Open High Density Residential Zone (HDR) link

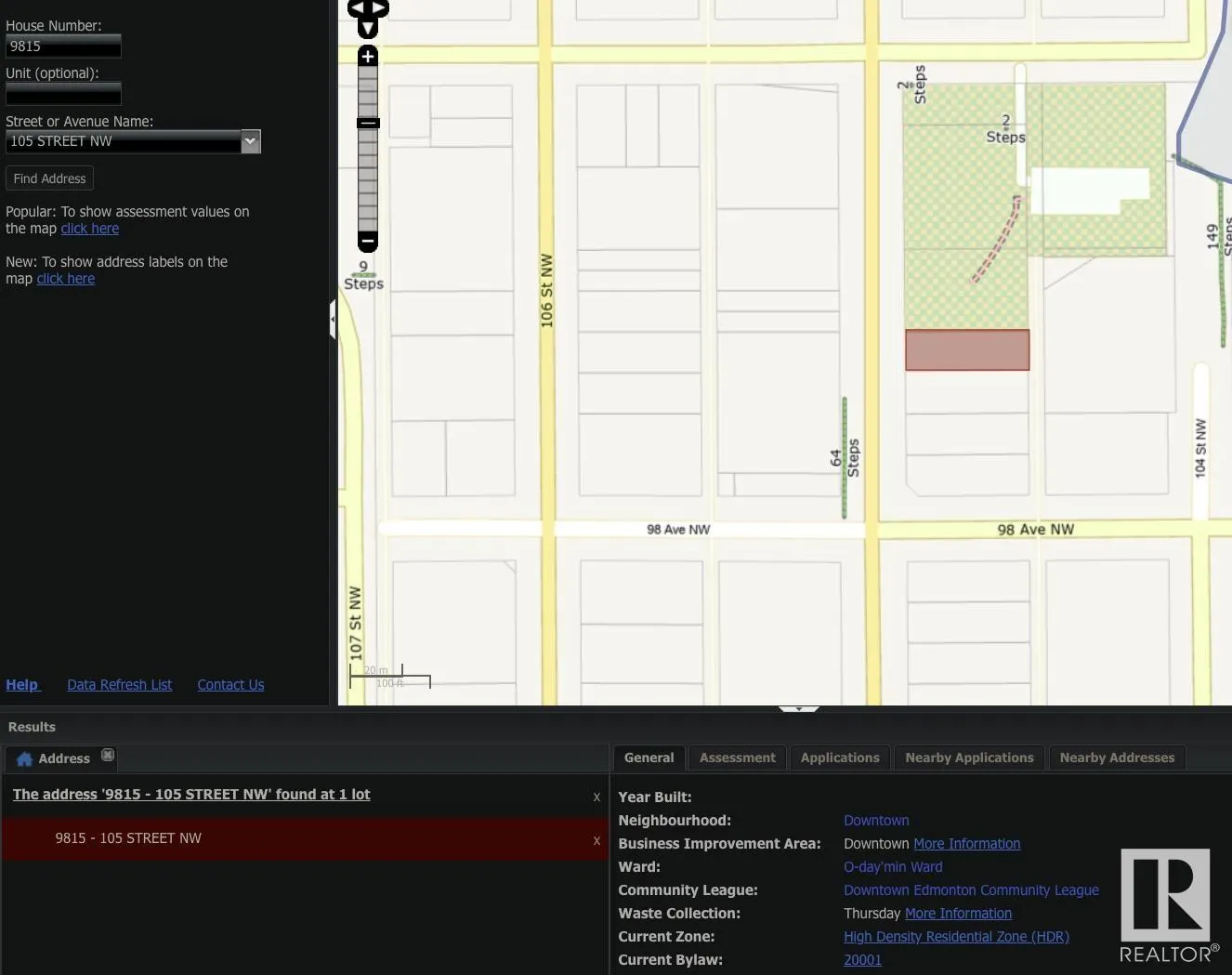tap(956, 937)
